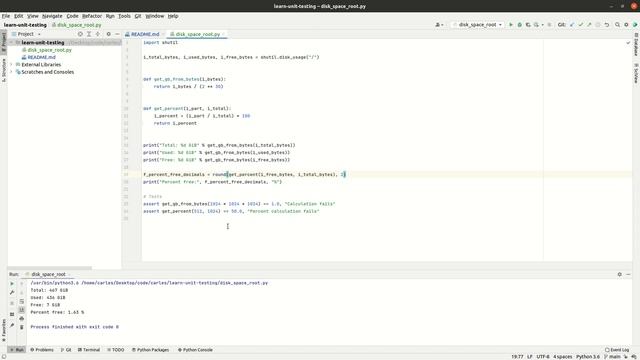
Task: Open the Python Console tool window
Action: [x=195, y=350]
